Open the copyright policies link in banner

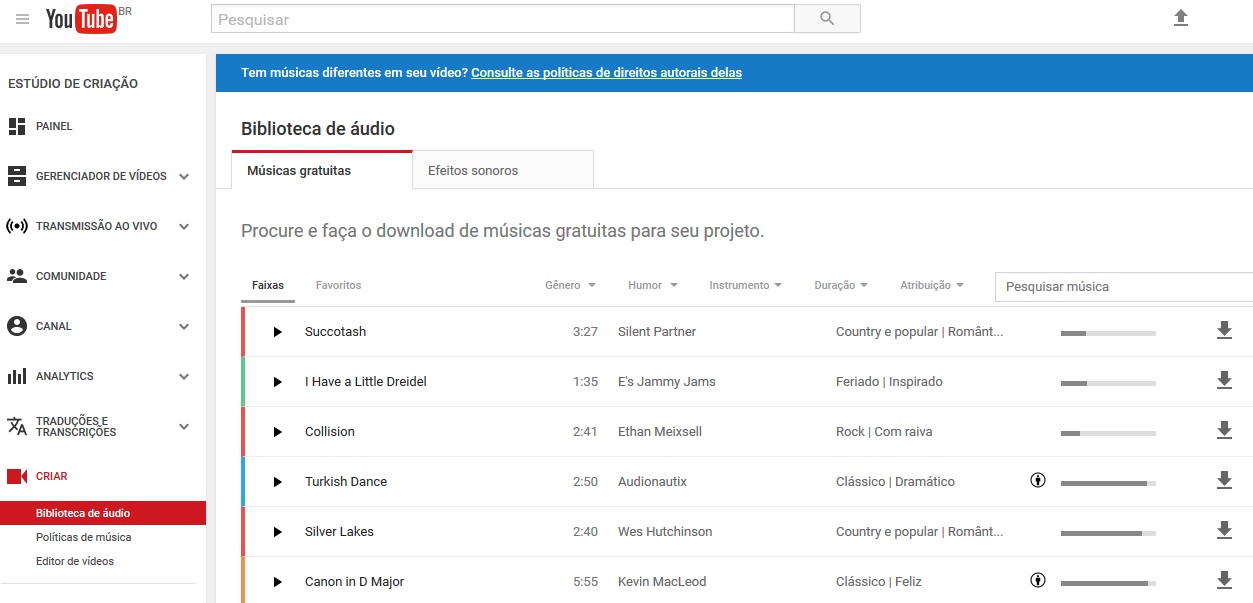pyautogui.click(x=606, y=73)
